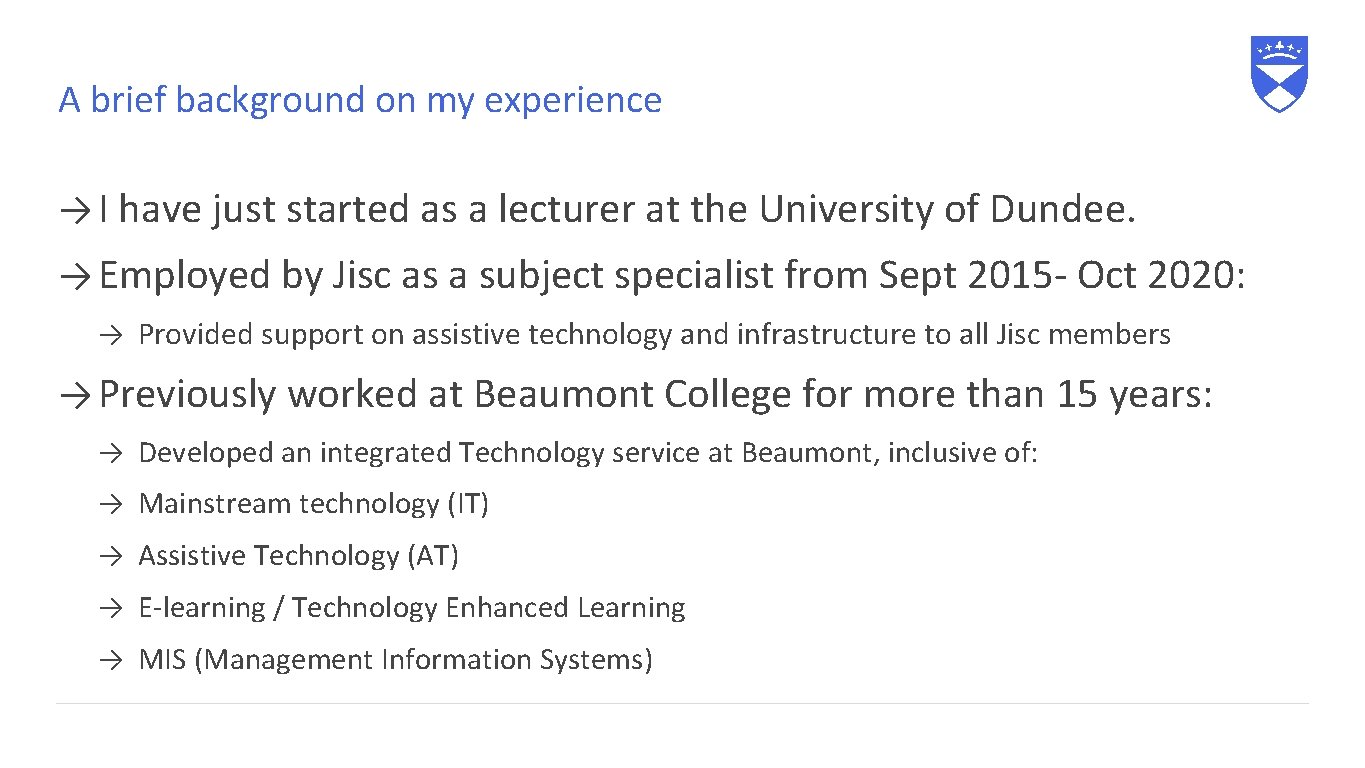Click the "Mainstream technology (IT)" text
The width and height of the screenshot is (1365, 768).
pos(313,504)
